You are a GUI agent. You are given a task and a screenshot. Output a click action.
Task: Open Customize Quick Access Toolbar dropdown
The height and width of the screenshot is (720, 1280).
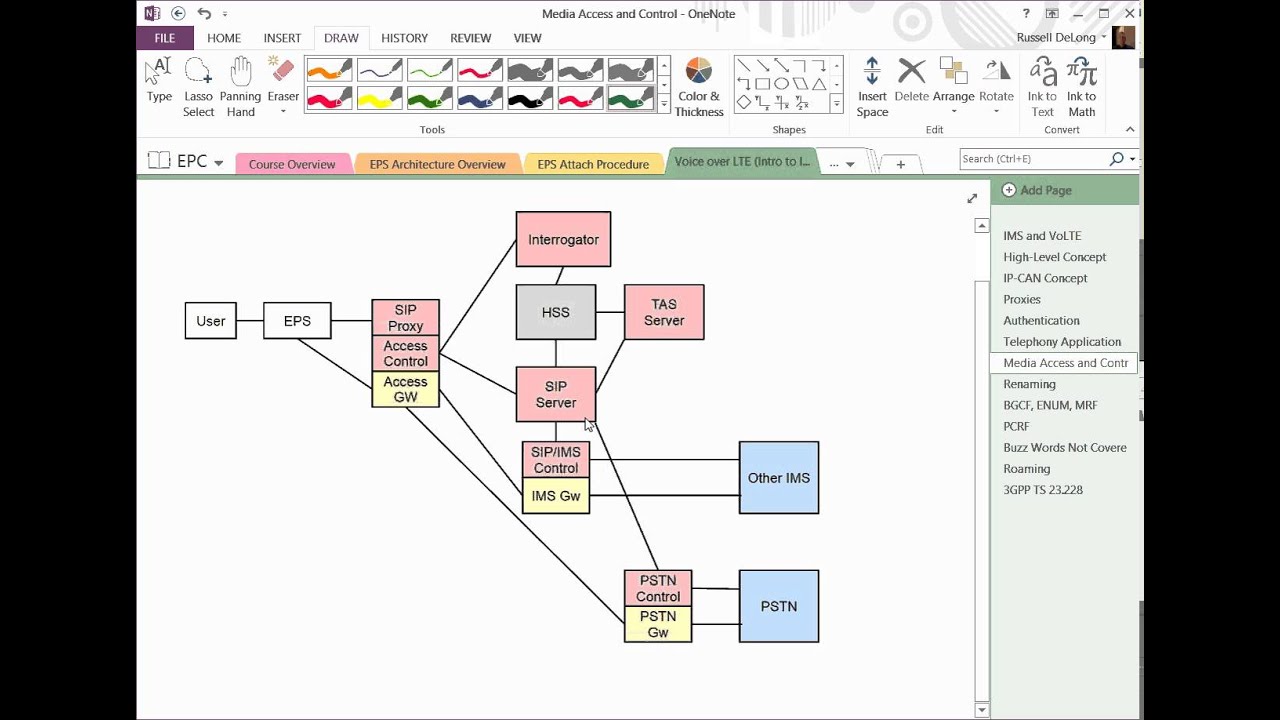pyautogui.click(x=225, y=14)
